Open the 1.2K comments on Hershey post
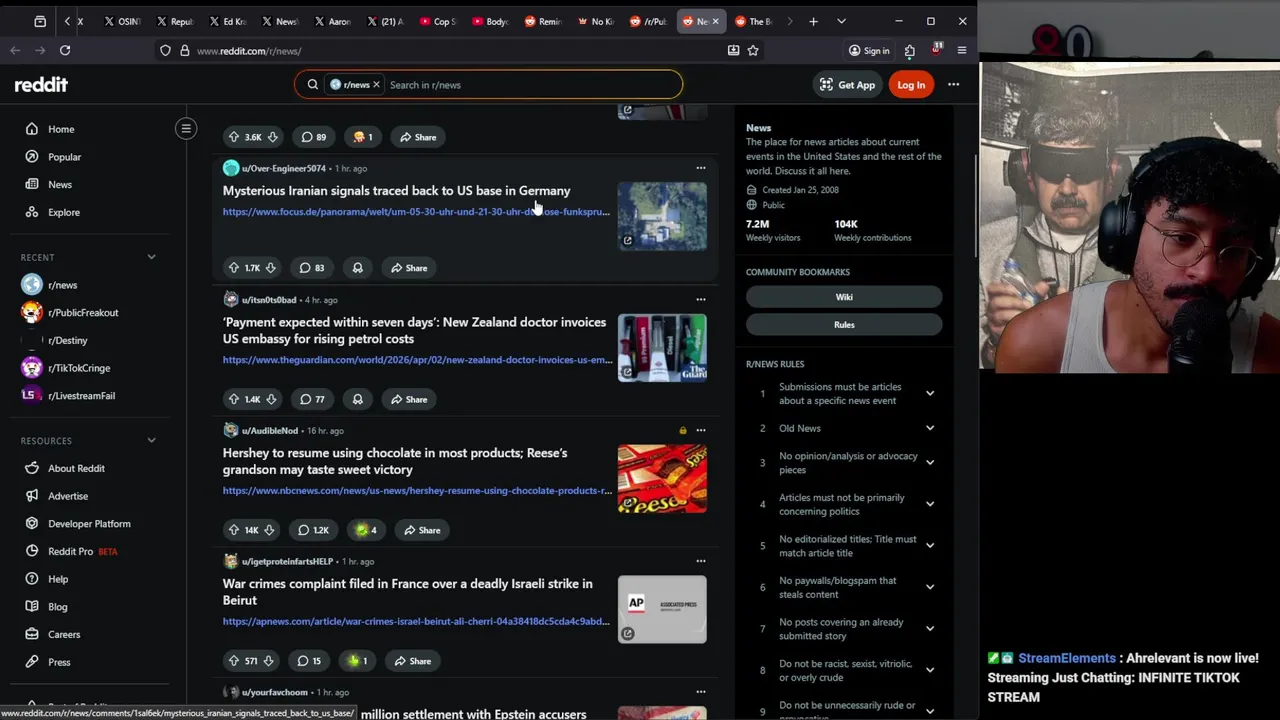1280x720 pixels. coord(314,530)
